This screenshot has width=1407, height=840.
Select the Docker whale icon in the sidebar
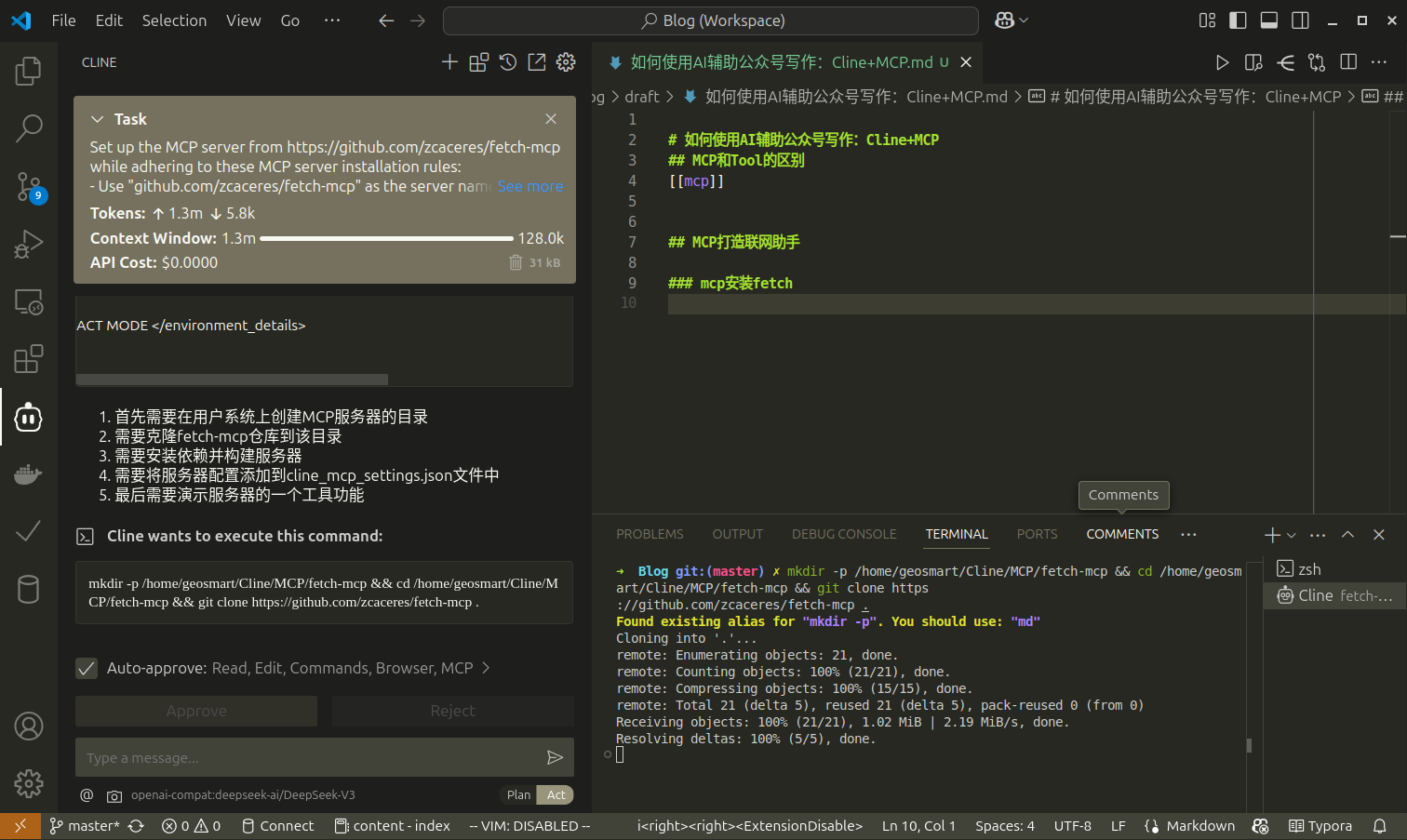pos(28,474)
